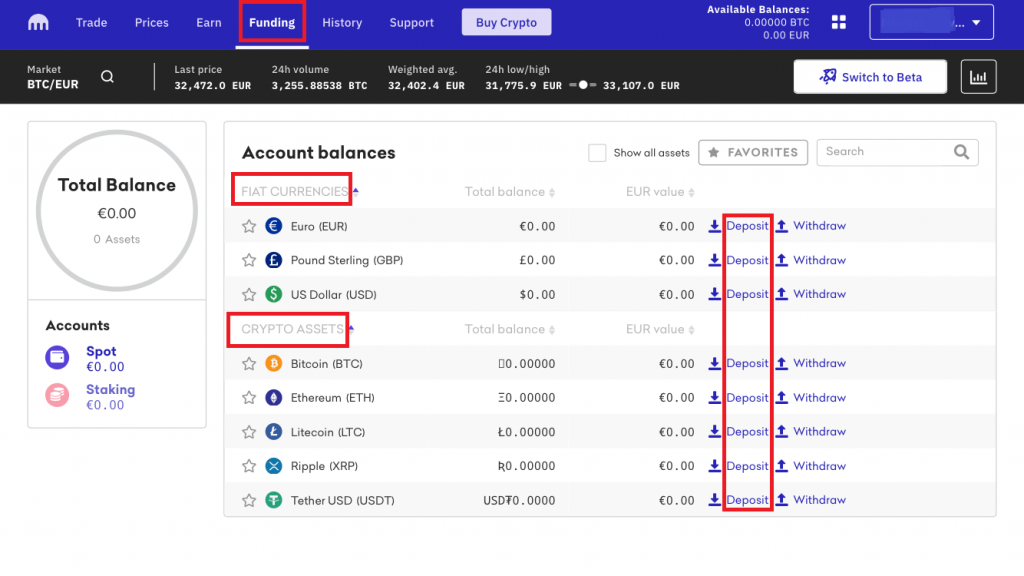Open the History tab
The width and height of the screenshot is (1024, 576).
click(342, 22)
